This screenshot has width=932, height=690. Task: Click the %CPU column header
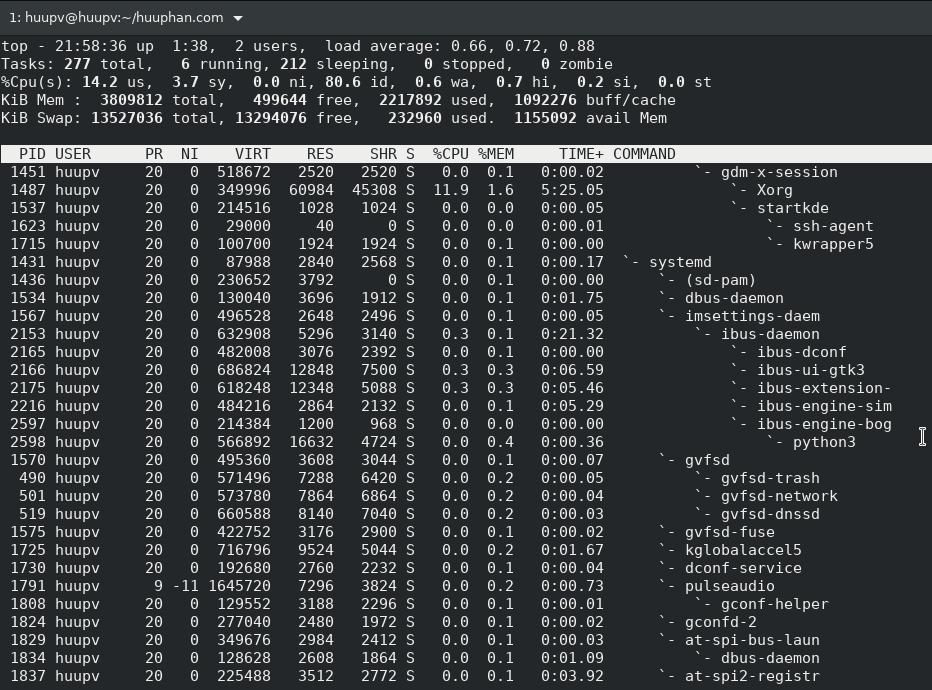tap(451, 154)
